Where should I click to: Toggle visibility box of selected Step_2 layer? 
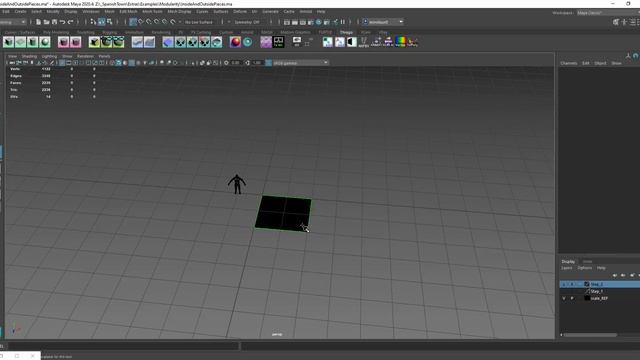[564, 284]
